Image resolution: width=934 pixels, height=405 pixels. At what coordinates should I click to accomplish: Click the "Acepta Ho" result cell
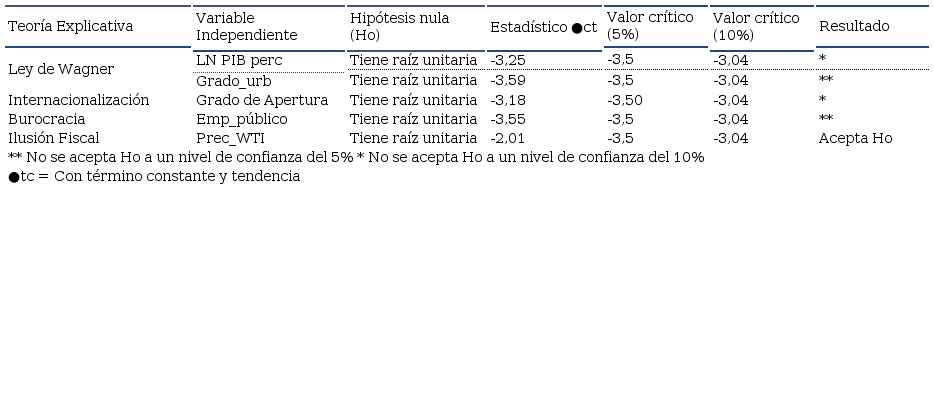tap(855, 138)
